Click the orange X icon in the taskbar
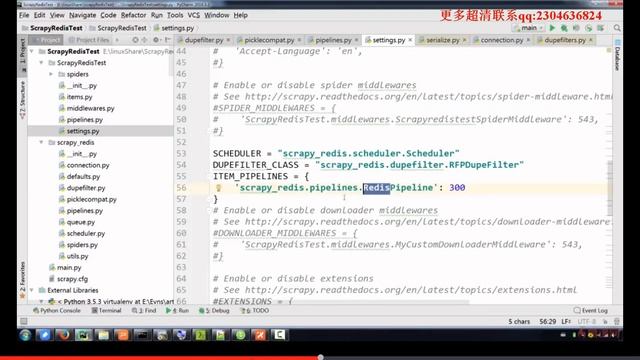This screenshot has height=360, width=640. pos(260,335)
